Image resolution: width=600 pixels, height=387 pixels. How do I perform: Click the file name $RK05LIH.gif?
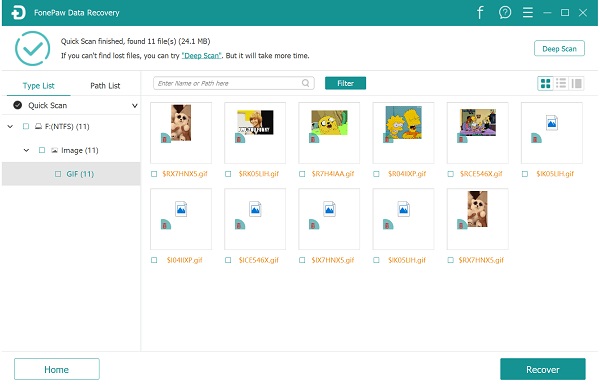259,174
